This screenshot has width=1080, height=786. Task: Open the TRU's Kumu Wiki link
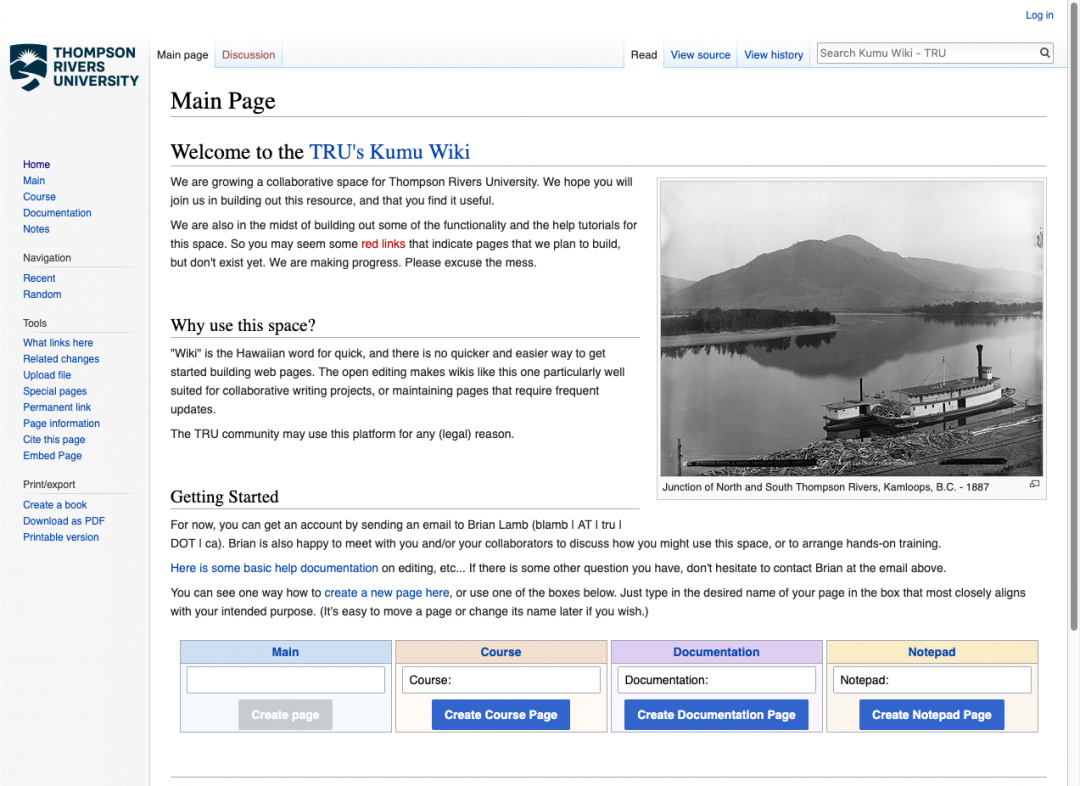(x=389, y=152)
